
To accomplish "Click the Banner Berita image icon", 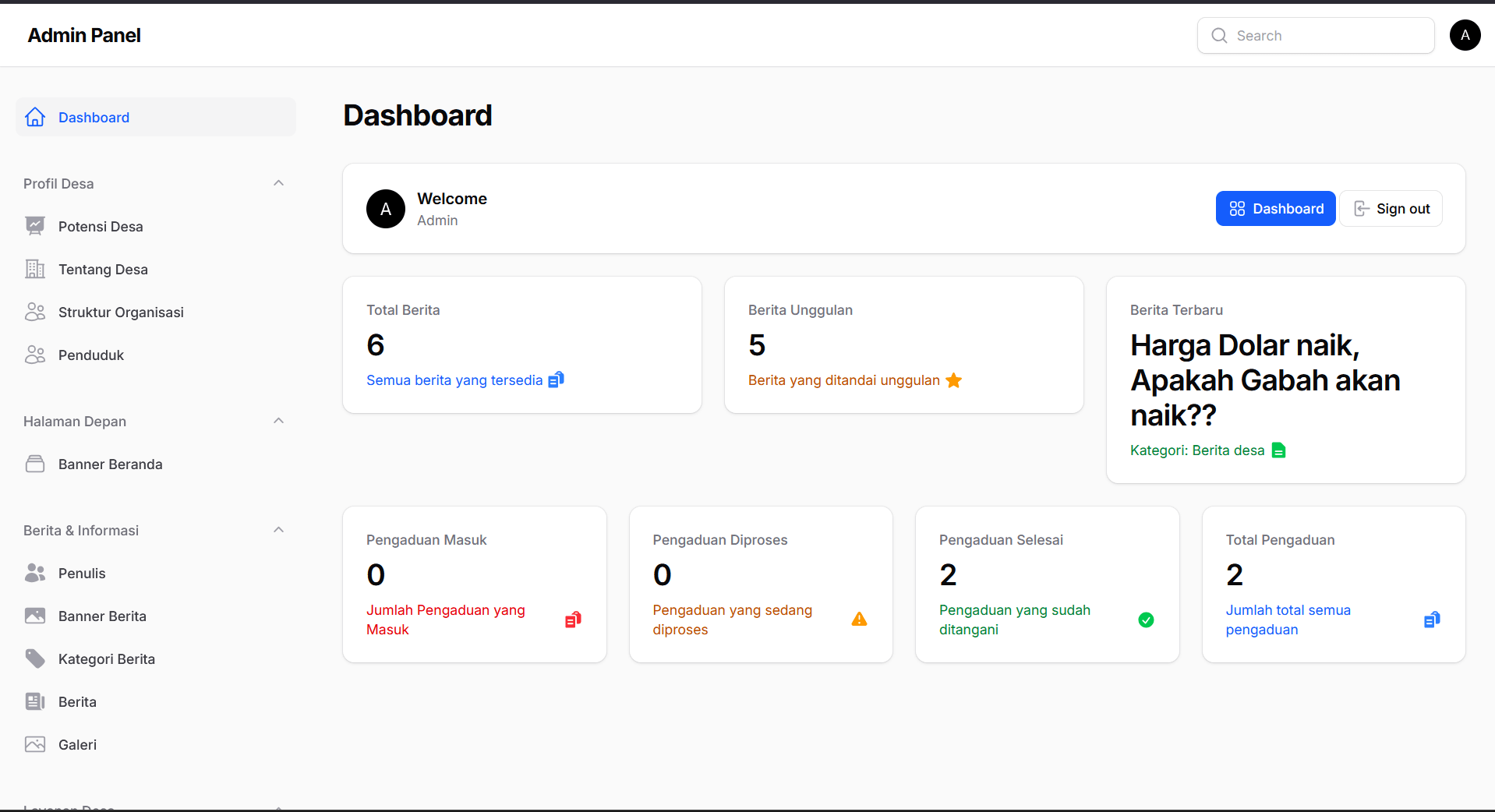I will pyautogui.click(x=35, y=616).
